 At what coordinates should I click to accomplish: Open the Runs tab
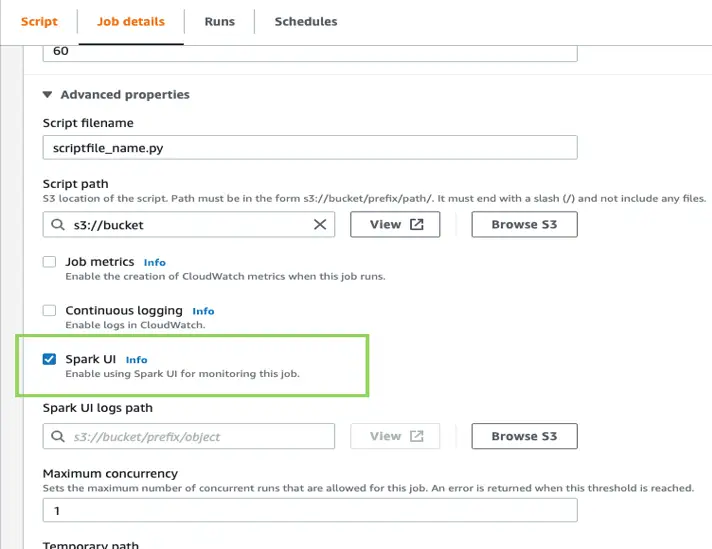click(220, 21)
